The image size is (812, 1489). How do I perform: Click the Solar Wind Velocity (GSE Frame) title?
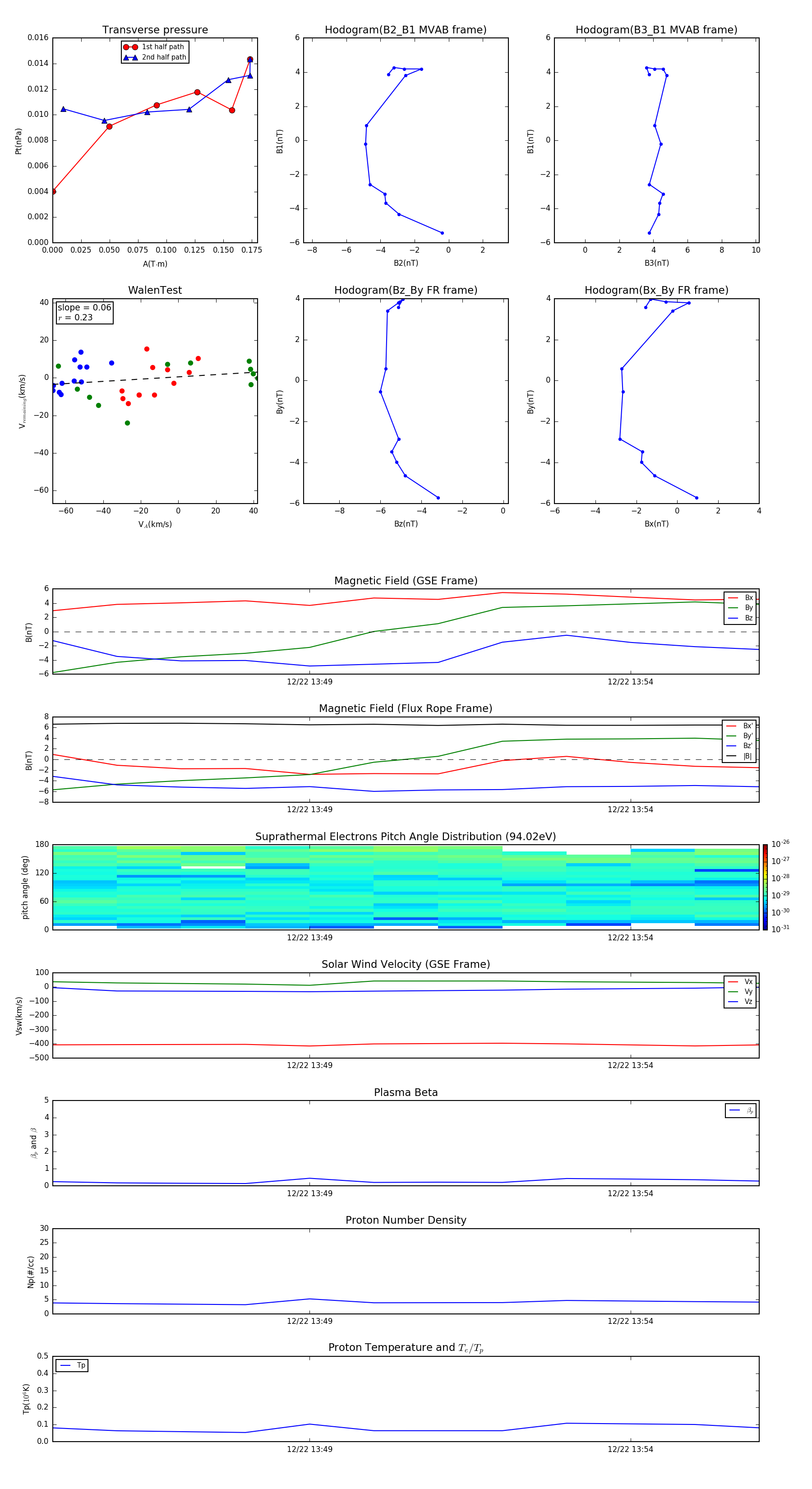pyautogui.click(x=406, y=965)
